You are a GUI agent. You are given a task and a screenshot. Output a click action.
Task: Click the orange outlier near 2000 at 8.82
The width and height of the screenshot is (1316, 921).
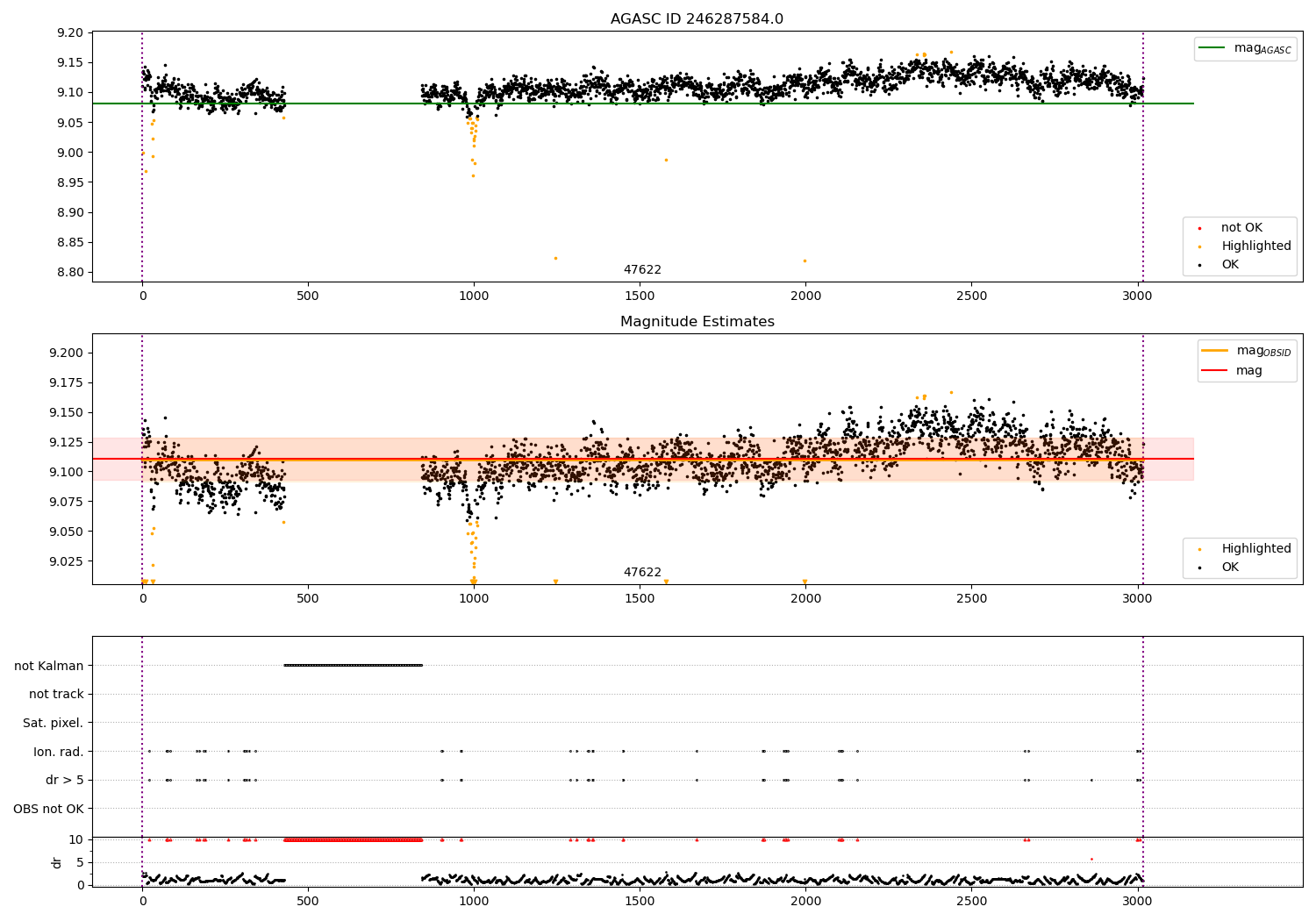tap(805, 261)
